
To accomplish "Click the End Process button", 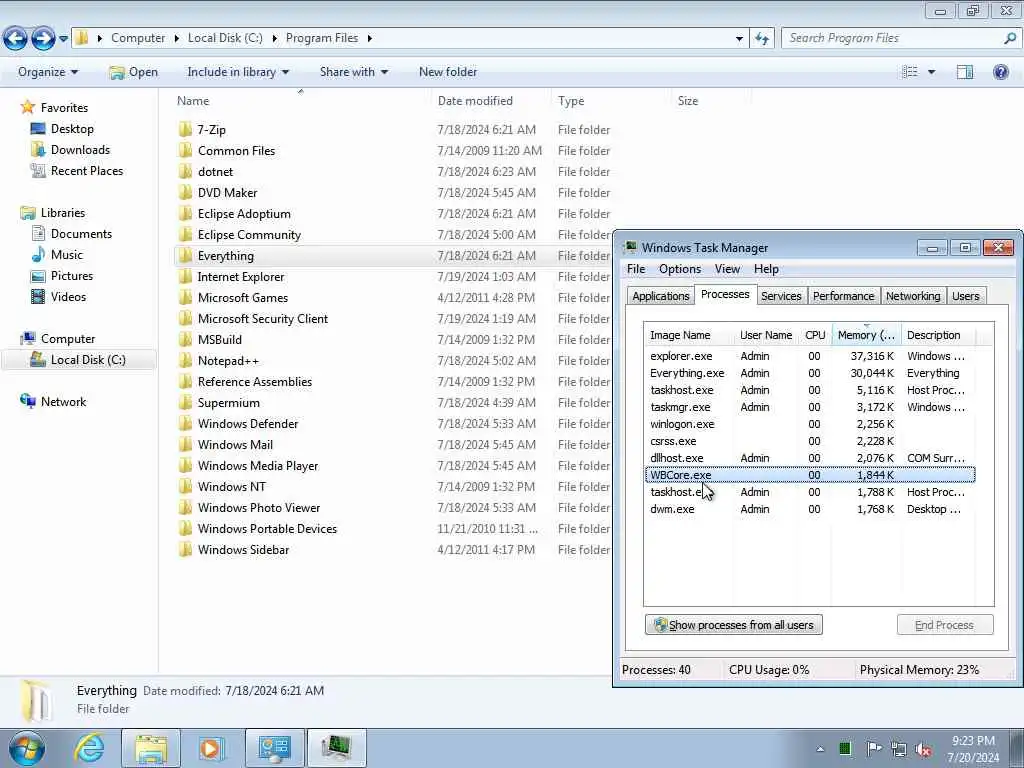I will pos(945,625).
